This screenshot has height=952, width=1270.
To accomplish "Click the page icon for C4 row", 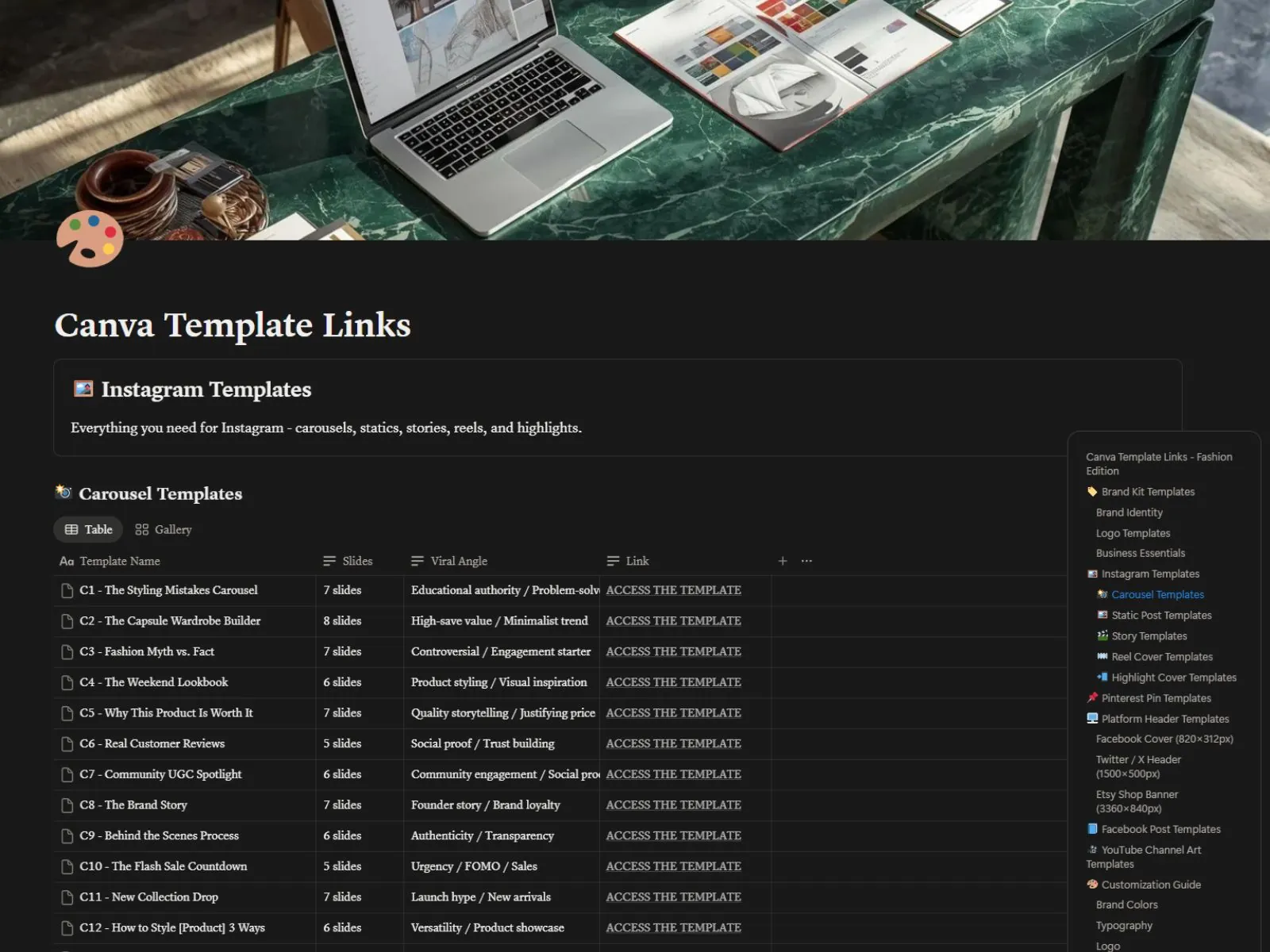I will click(67, 682).
